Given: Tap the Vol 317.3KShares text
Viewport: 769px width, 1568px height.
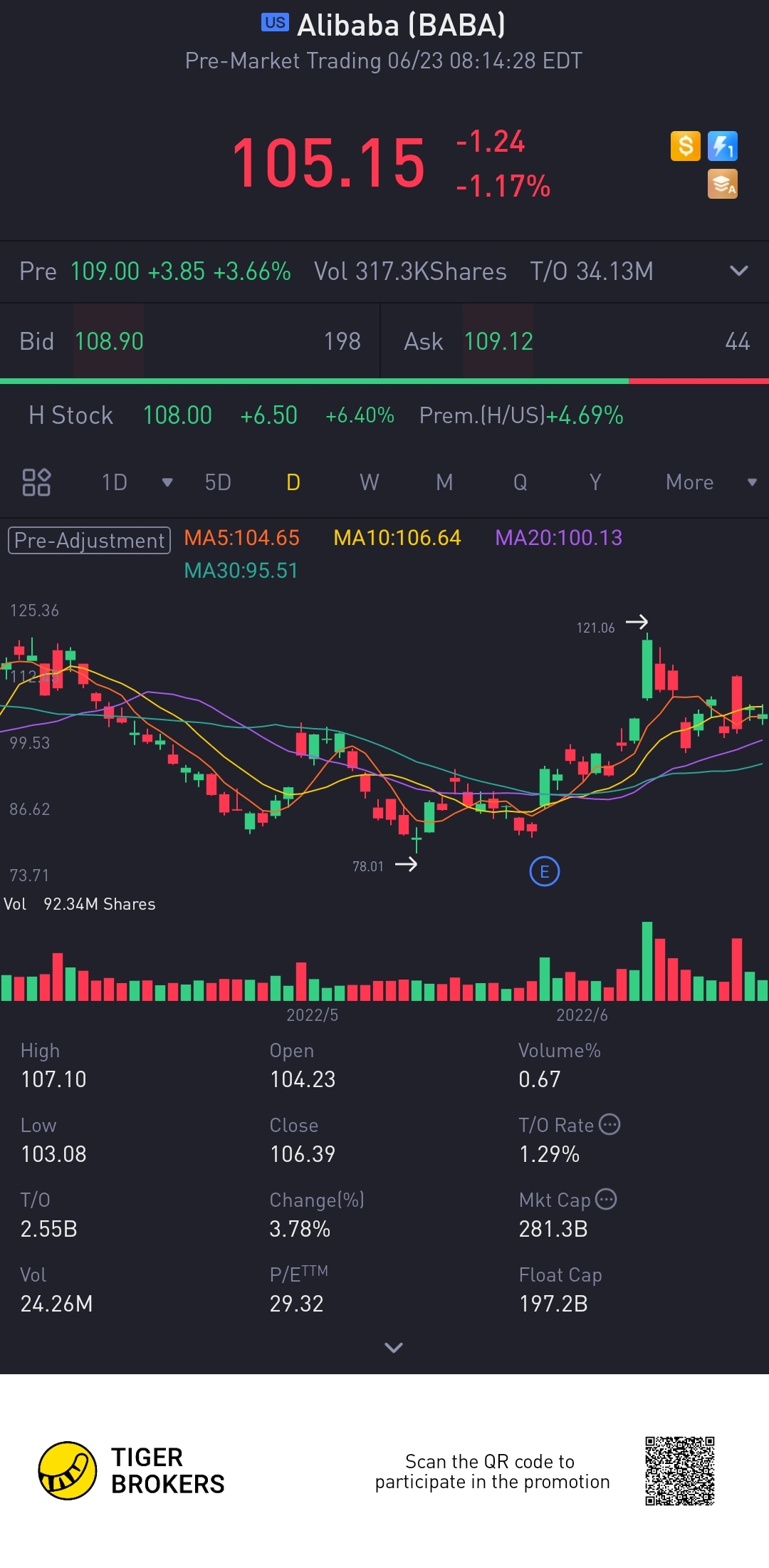Looking at the screenshot, I should coord(410,271).
